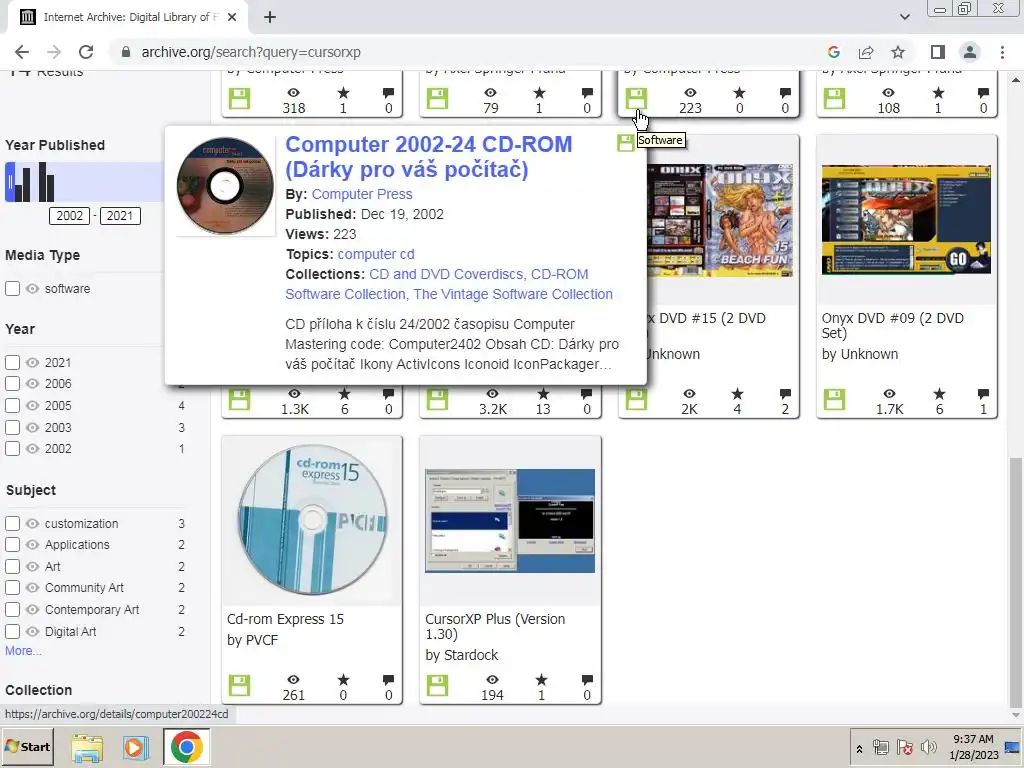Open The Vintage Software Collection link
1024x768 pixels.
point(513,295)
